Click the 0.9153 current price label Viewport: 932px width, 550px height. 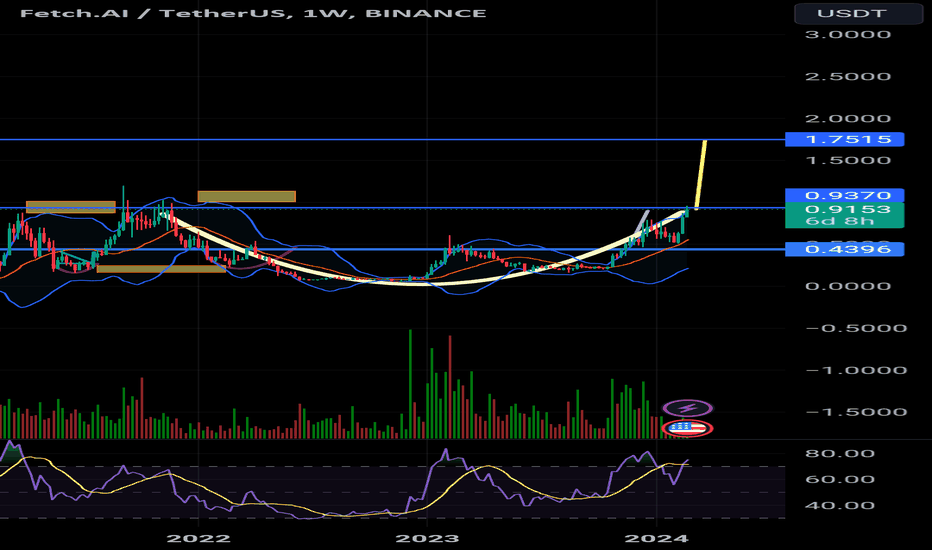pyautogui.click(x=848, y=209)
